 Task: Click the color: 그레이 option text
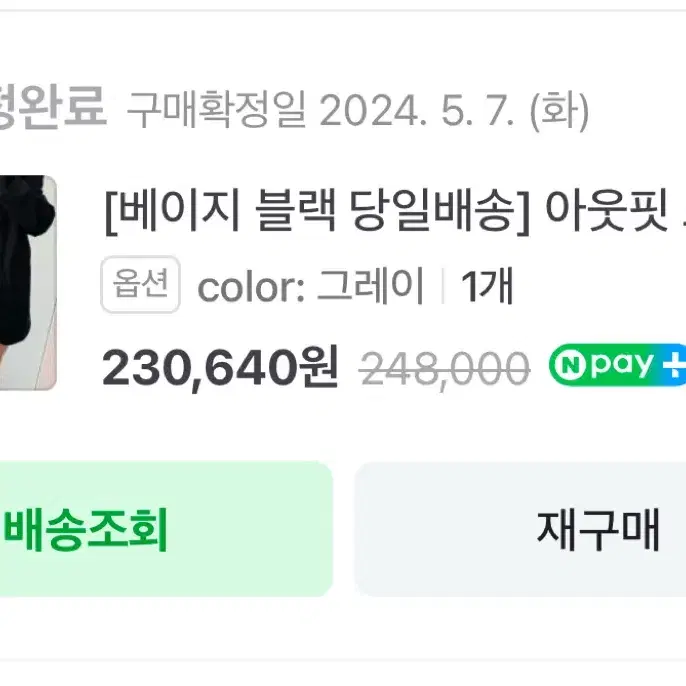[310, 286]
